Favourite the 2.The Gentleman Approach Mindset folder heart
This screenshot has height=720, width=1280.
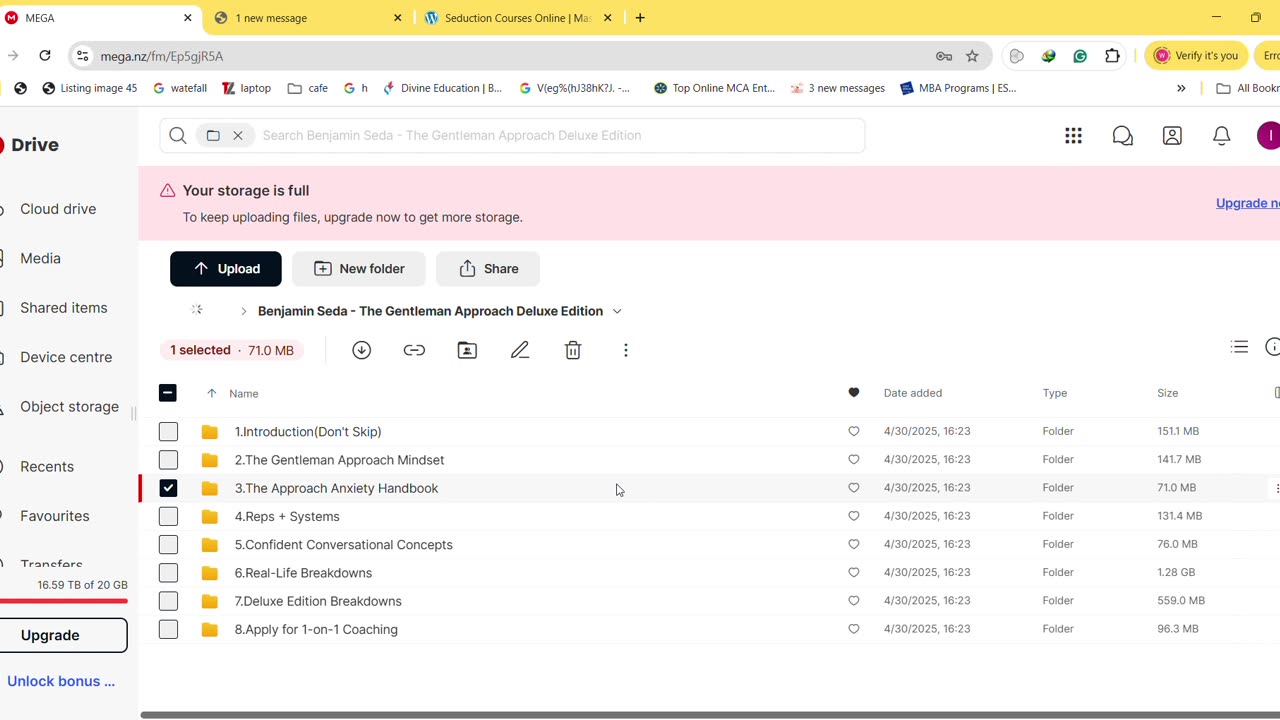(x=853, y=460)
